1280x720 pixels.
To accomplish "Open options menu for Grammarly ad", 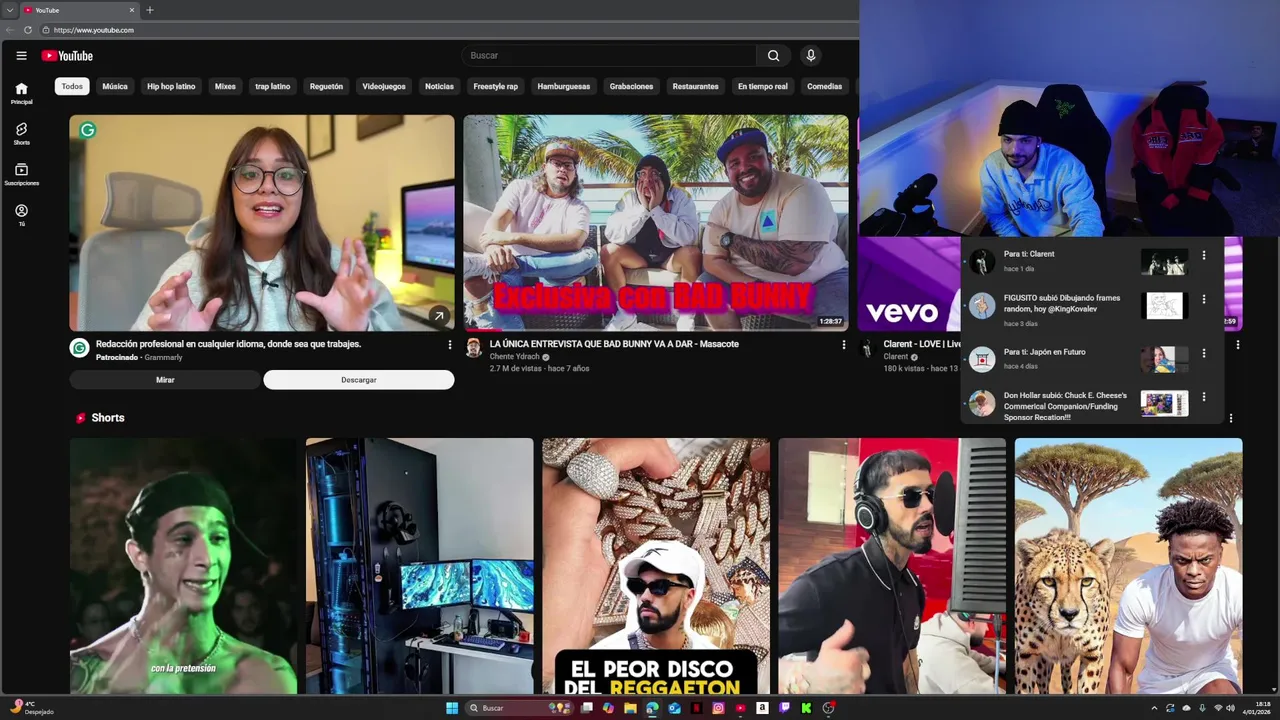I will tap(450, 345).
